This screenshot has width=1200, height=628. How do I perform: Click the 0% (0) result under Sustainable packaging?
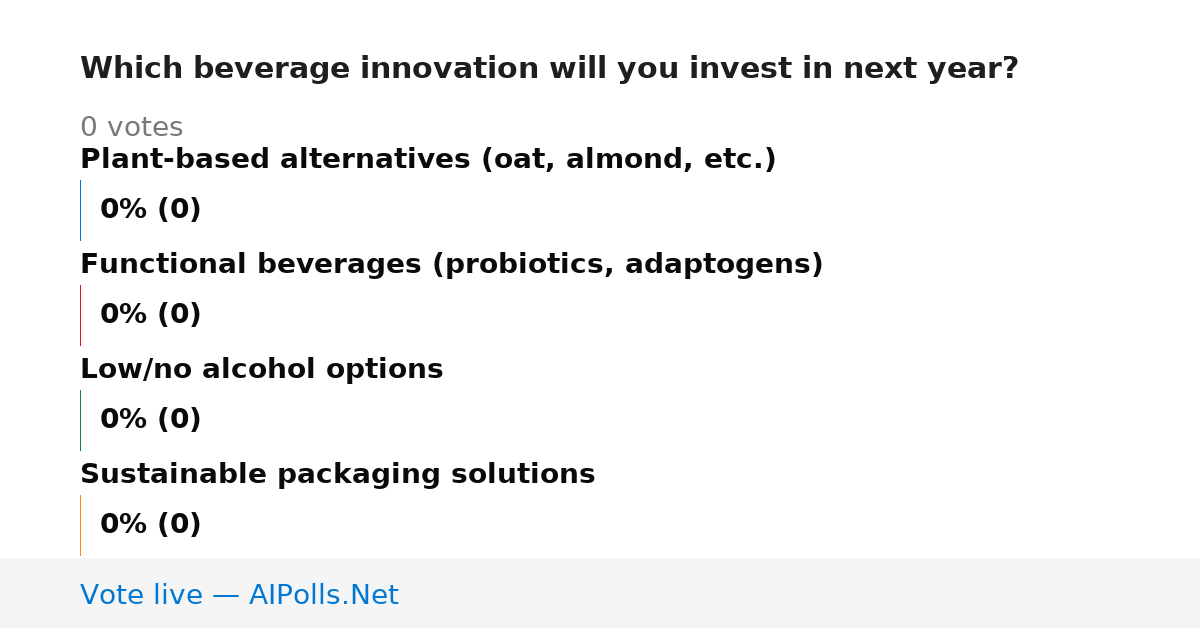(x=150, y=525)
